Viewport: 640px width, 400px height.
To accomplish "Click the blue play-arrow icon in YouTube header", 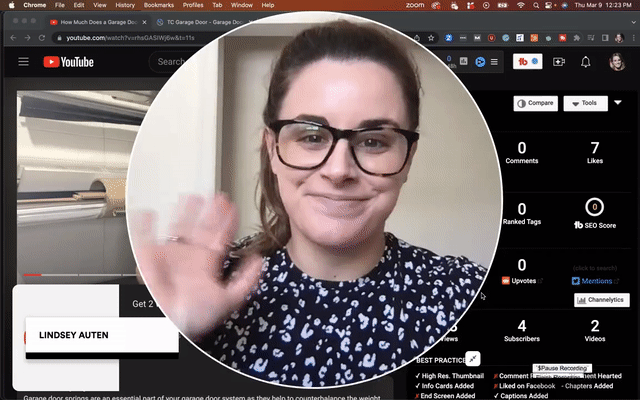I will pyautogui.click(x=480, y=62).
